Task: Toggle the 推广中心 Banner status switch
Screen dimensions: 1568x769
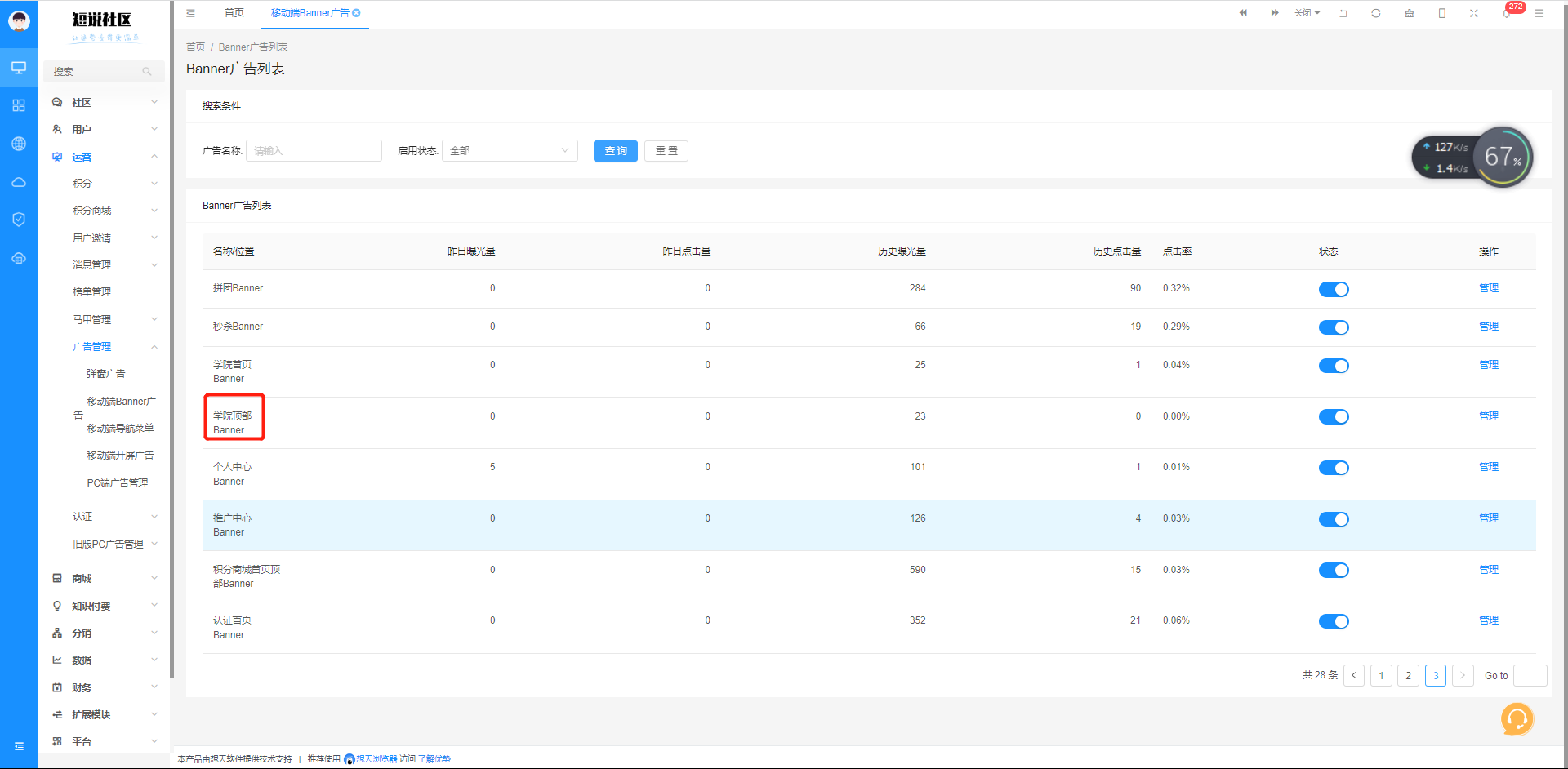Action: pyautogui.click(x=1334, y=519)
